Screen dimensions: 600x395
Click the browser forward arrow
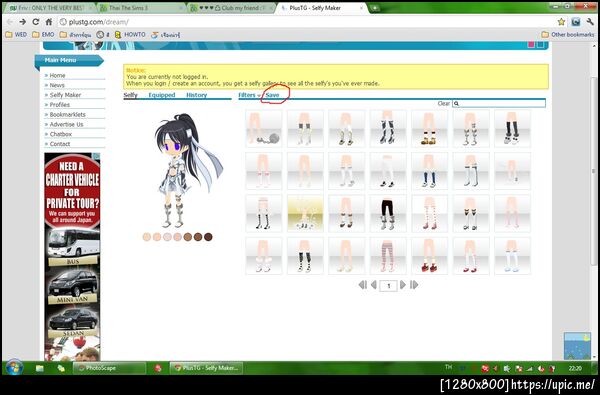[x=23, y=22]
